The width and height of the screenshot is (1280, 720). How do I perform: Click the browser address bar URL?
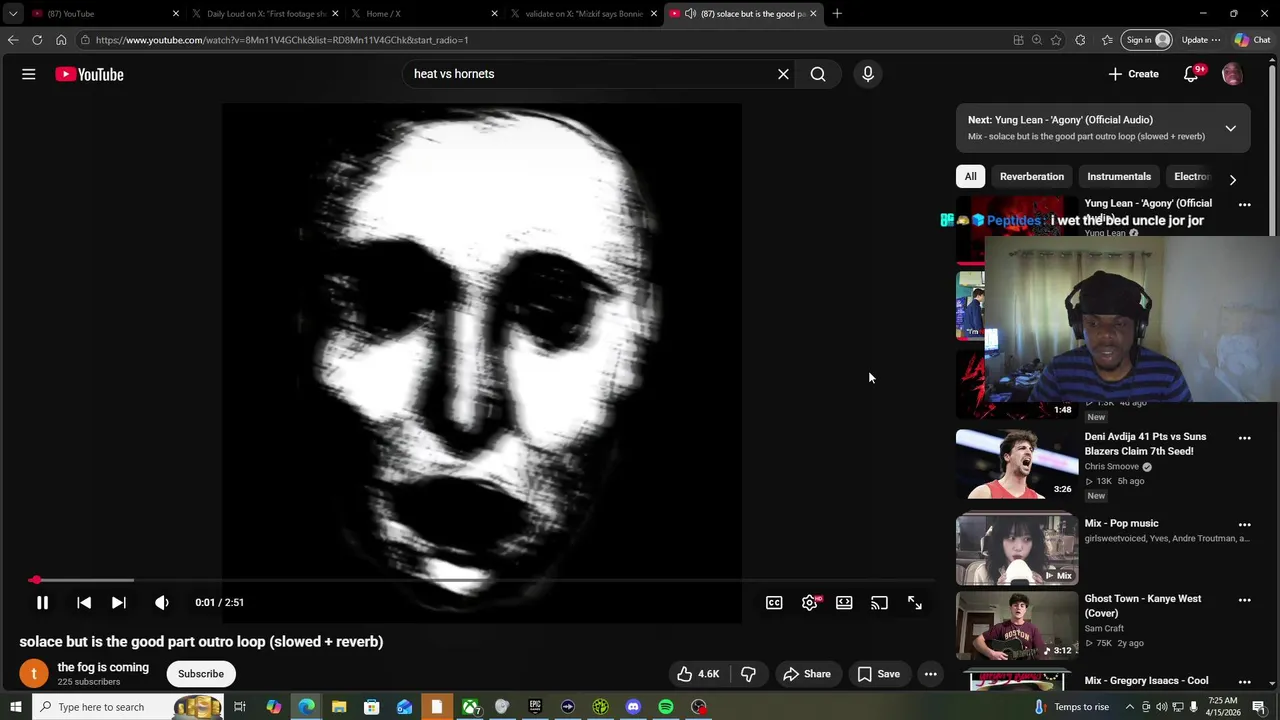pyautogui.click(x=282, y=40)
